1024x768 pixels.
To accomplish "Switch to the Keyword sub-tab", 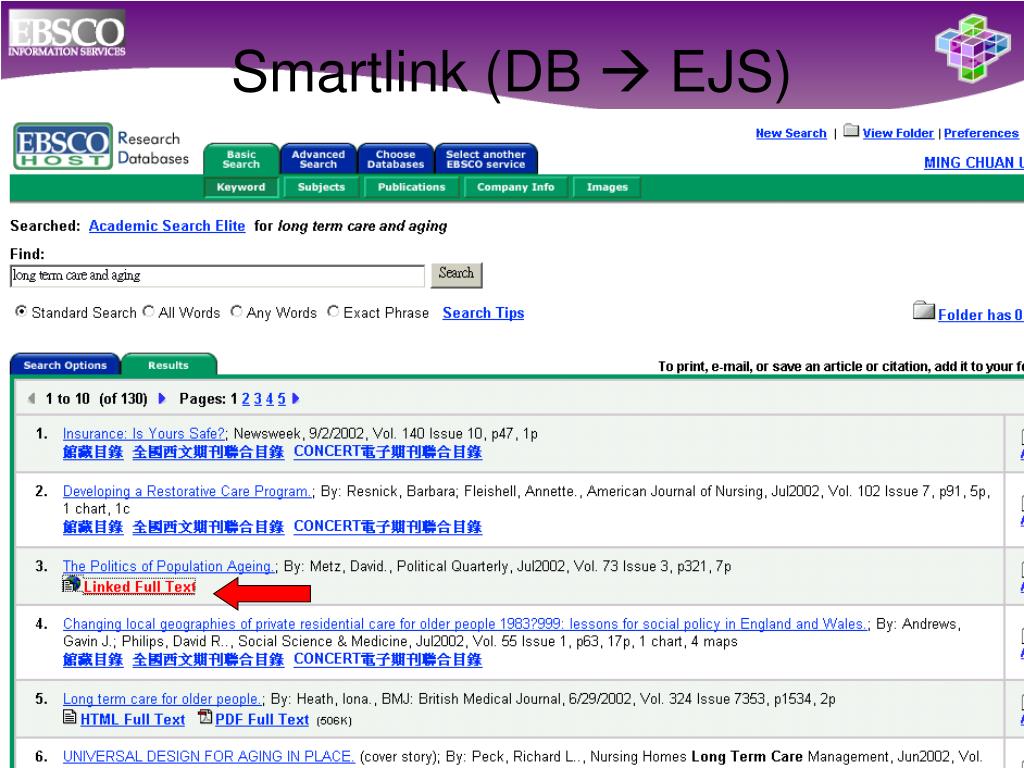I will (241, 187).
